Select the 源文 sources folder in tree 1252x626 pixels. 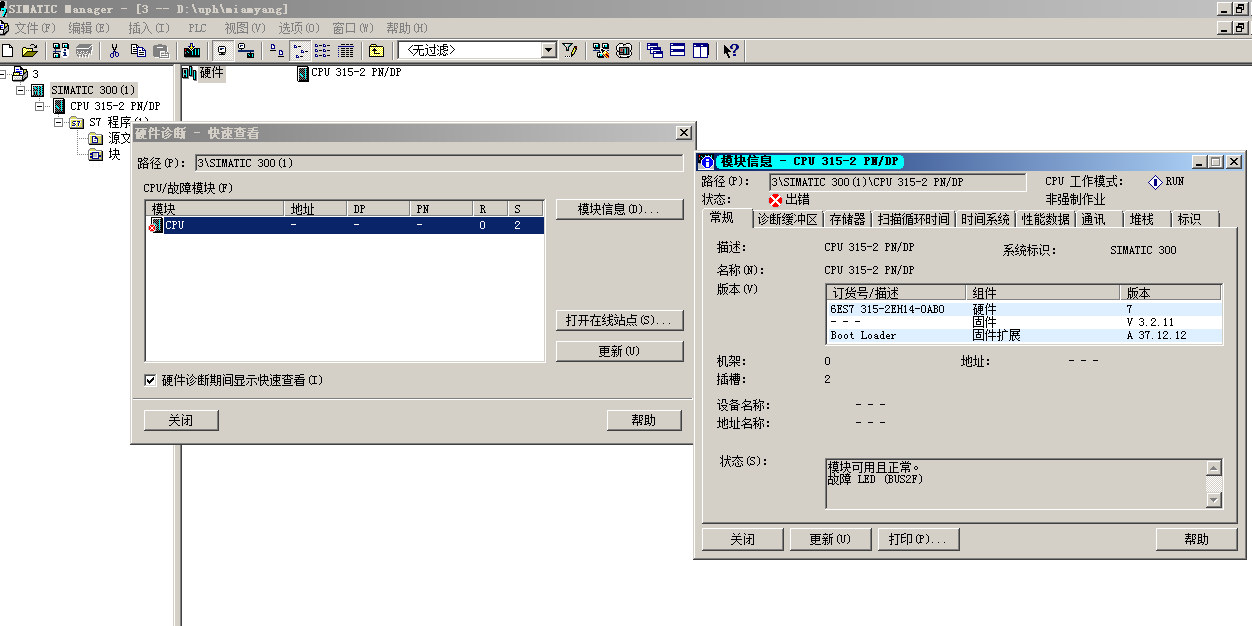(95, 138)
